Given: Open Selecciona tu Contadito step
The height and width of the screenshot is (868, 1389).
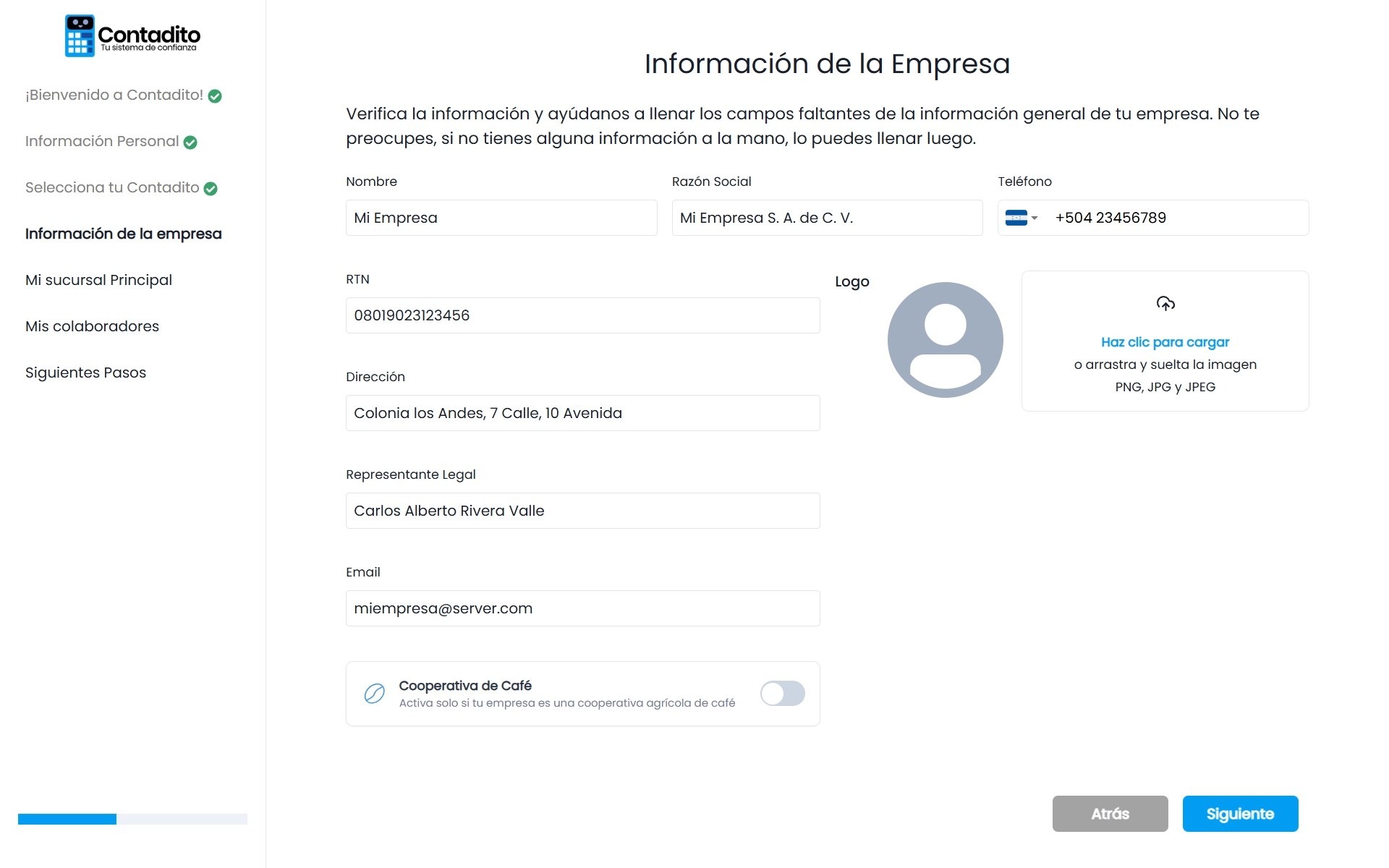Looking at the screenshot, I should [x=112, y=187].
